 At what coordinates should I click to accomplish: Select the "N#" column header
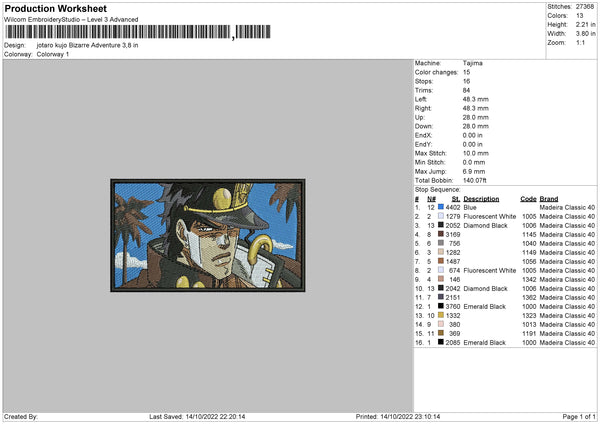click(x=431, y=199)
